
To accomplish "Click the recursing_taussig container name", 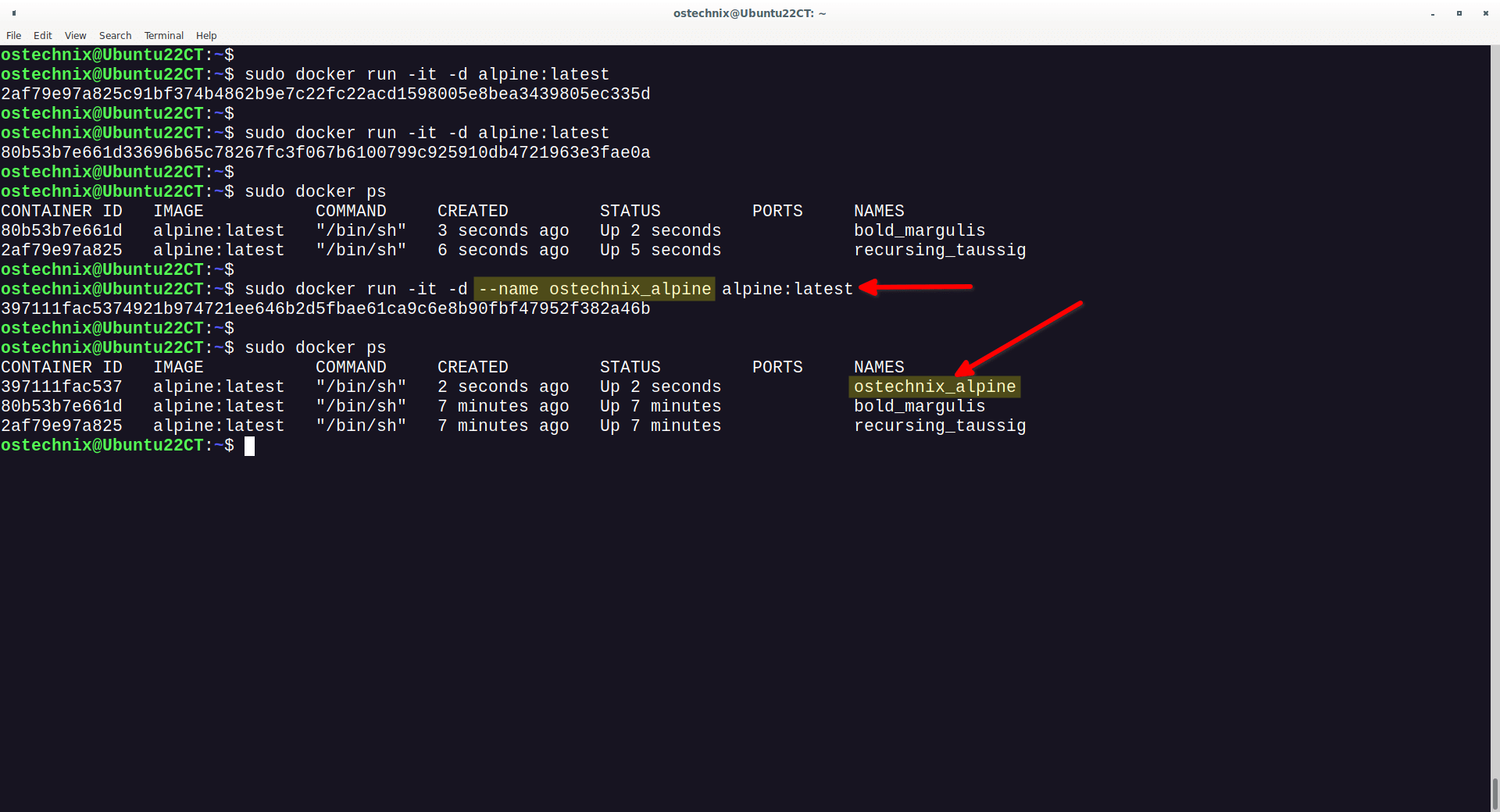I will pyautogui.click(x=940, y=426).
